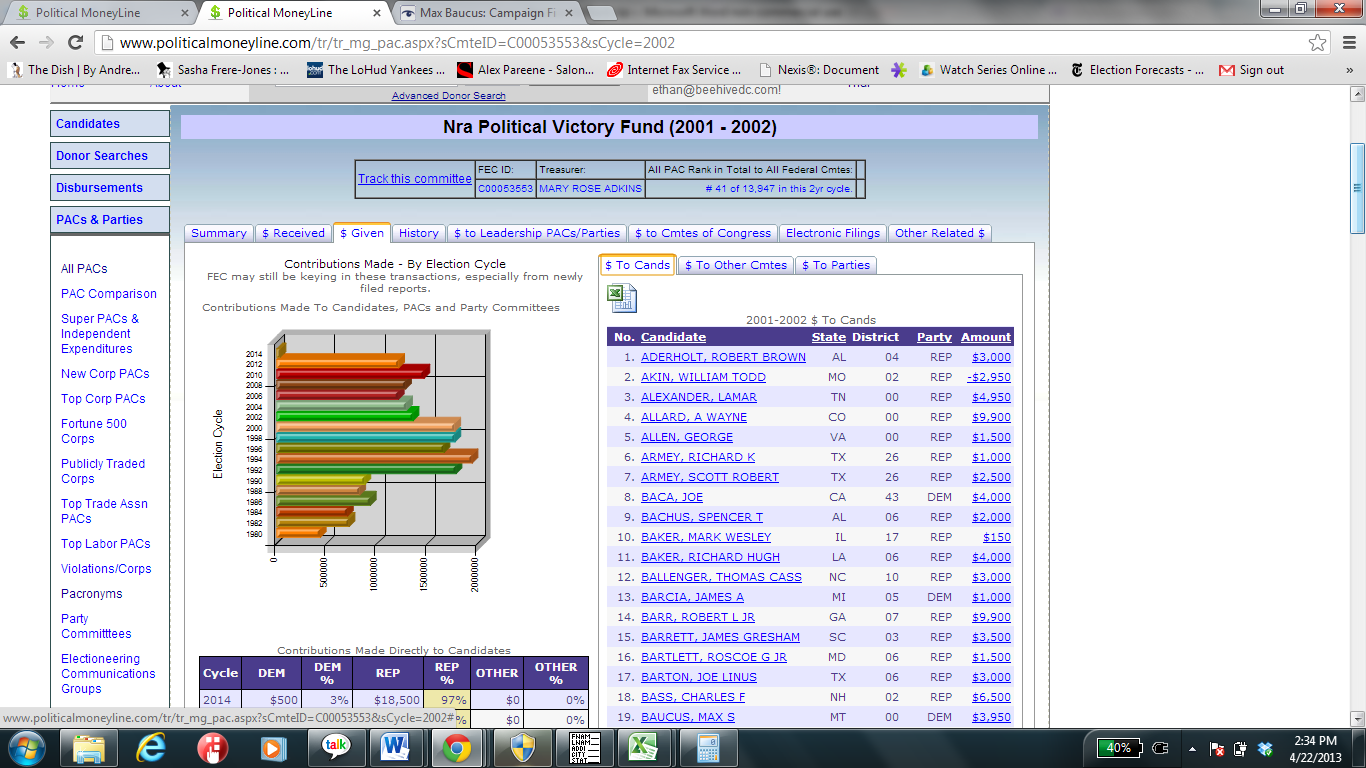Open the MARY ROSE ADKINS treasurer link
1366x768 pixels.
tap(590, 188)
